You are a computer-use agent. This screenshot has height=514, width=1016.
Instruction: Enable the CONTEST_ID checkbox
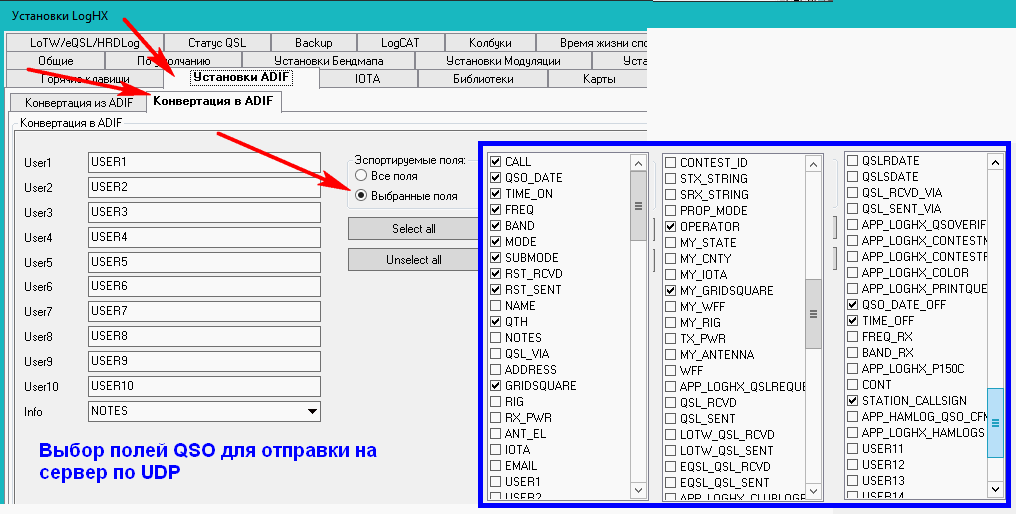(x=671, y=162)
